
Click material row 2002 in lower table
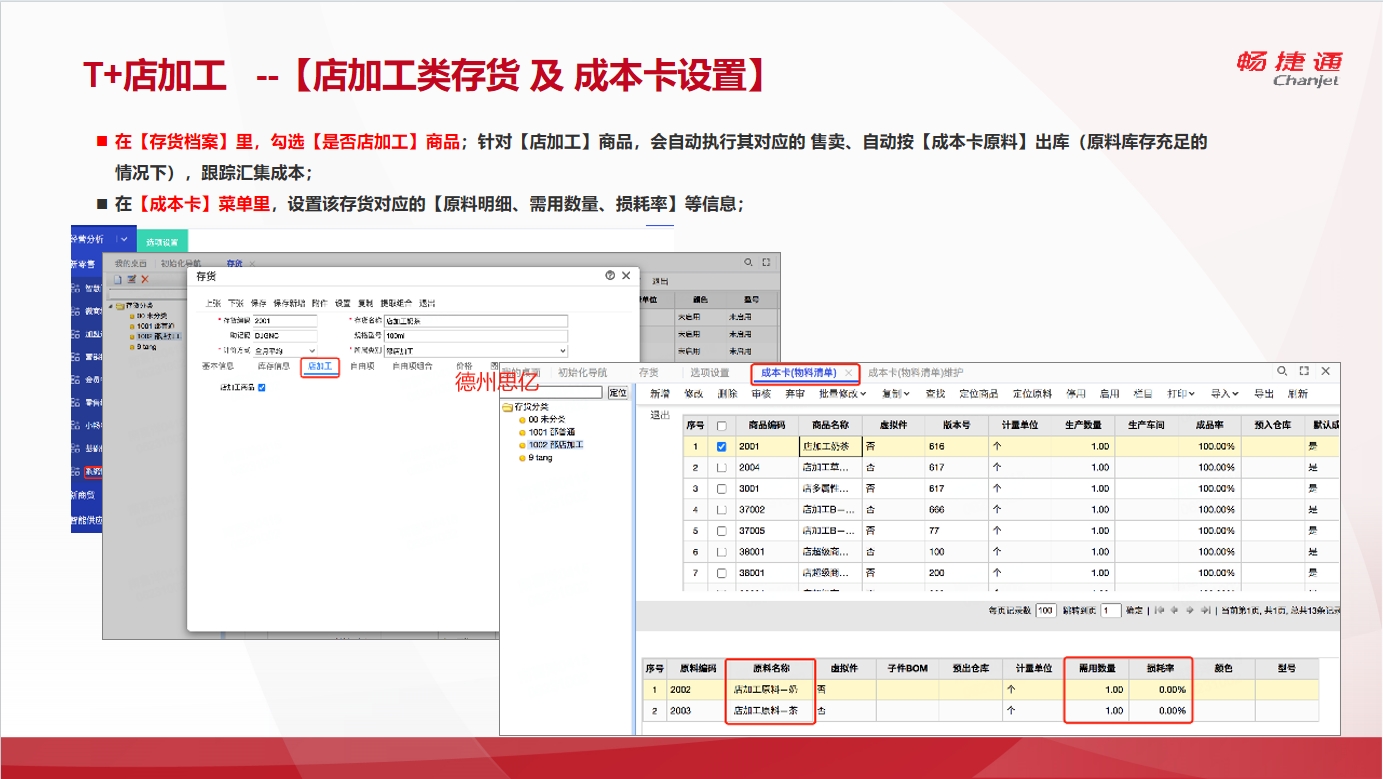980,689
